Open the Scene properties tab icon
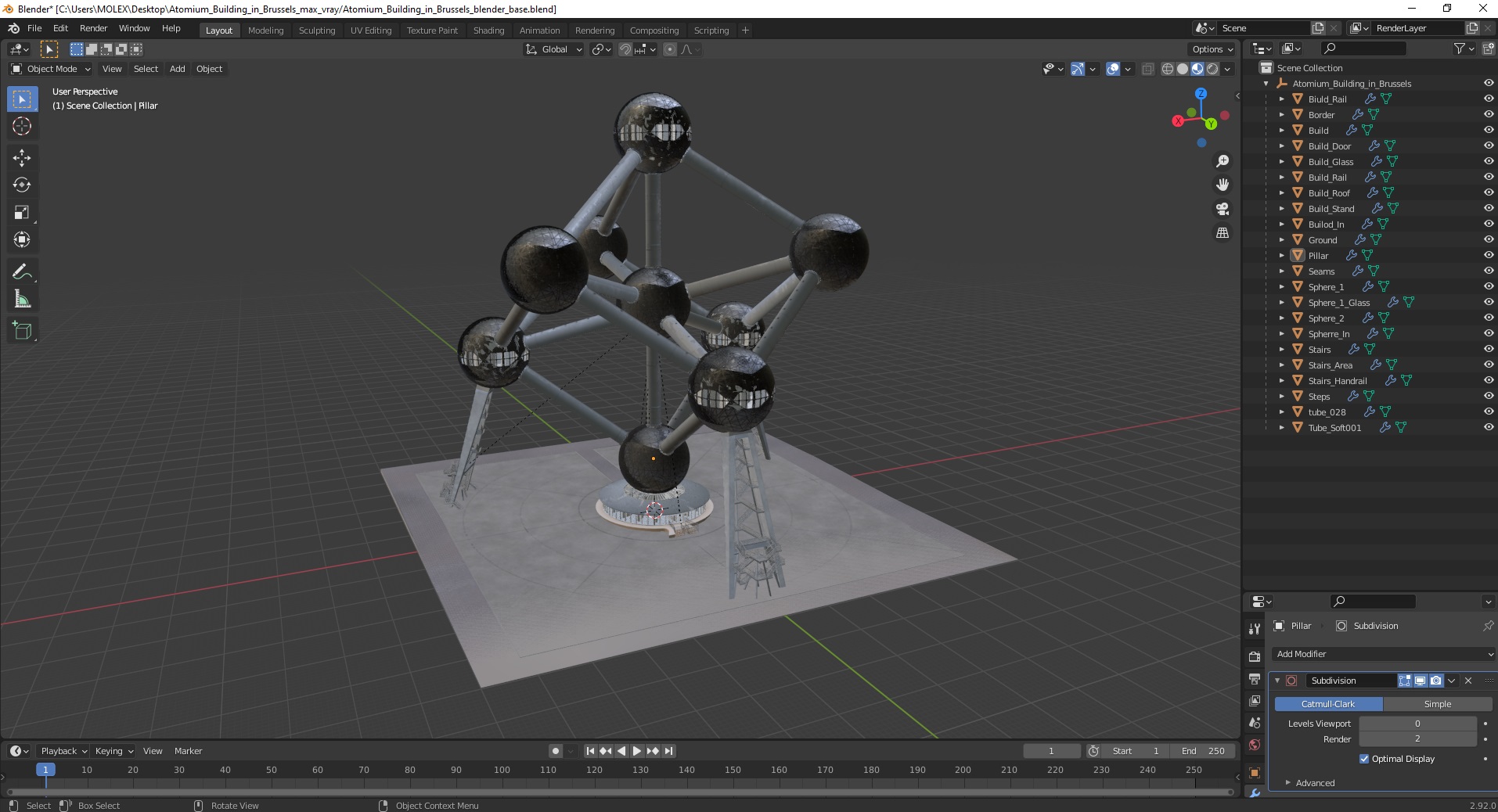The height and width of the screenshot is (812, 1498). 1255,723
